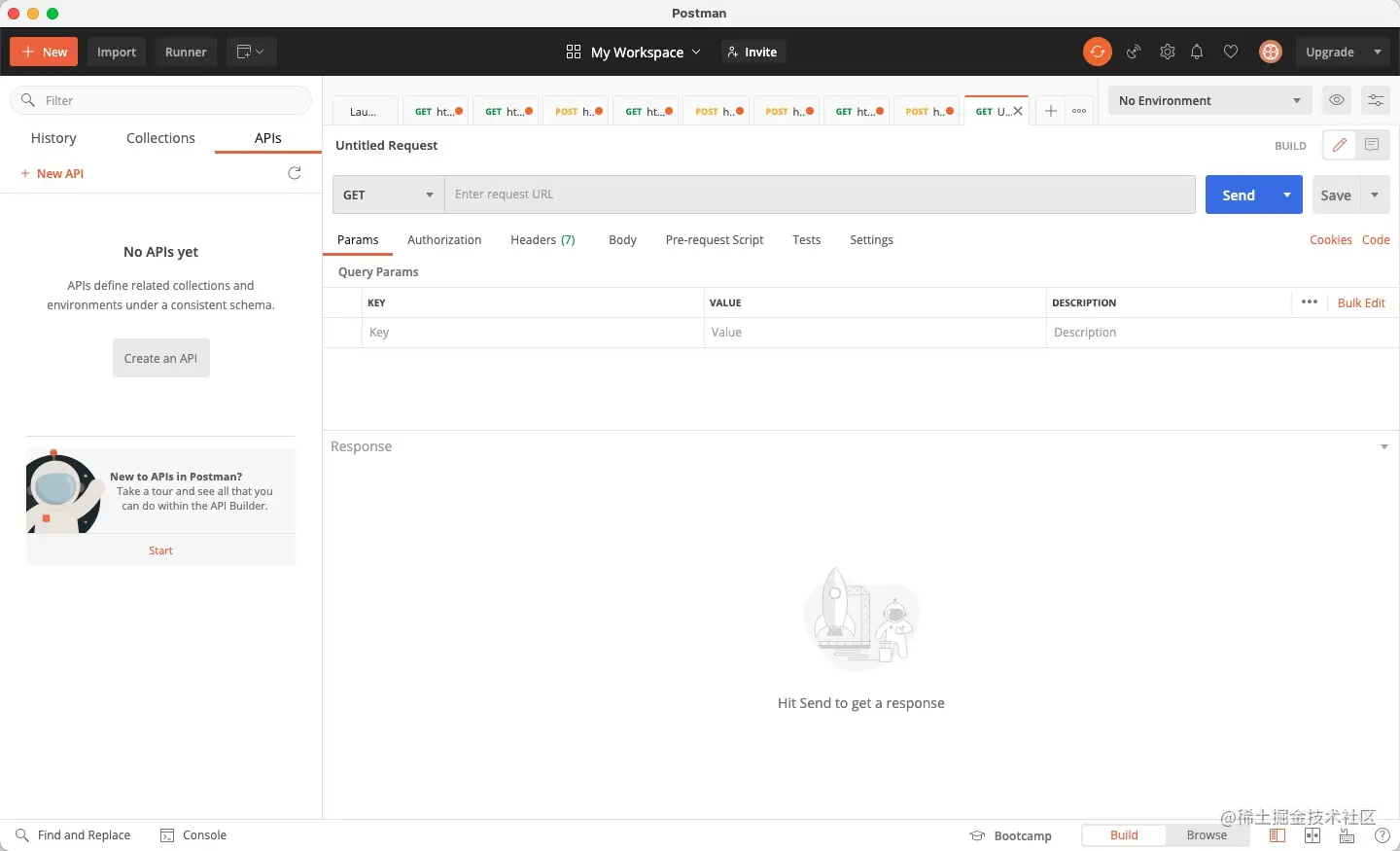Open Postman settings gear icon

pos(1168,52)
